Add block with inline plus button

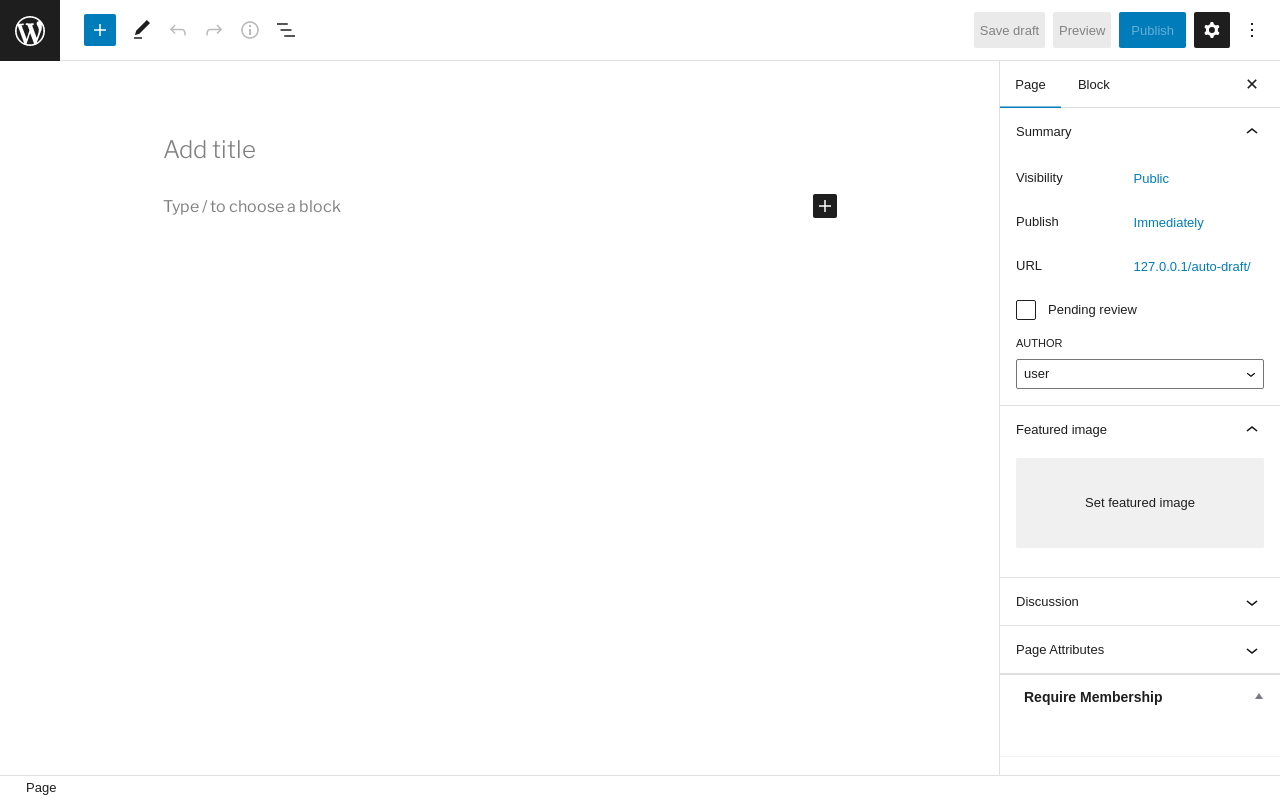pyautogui.click(x=825, y=206)
